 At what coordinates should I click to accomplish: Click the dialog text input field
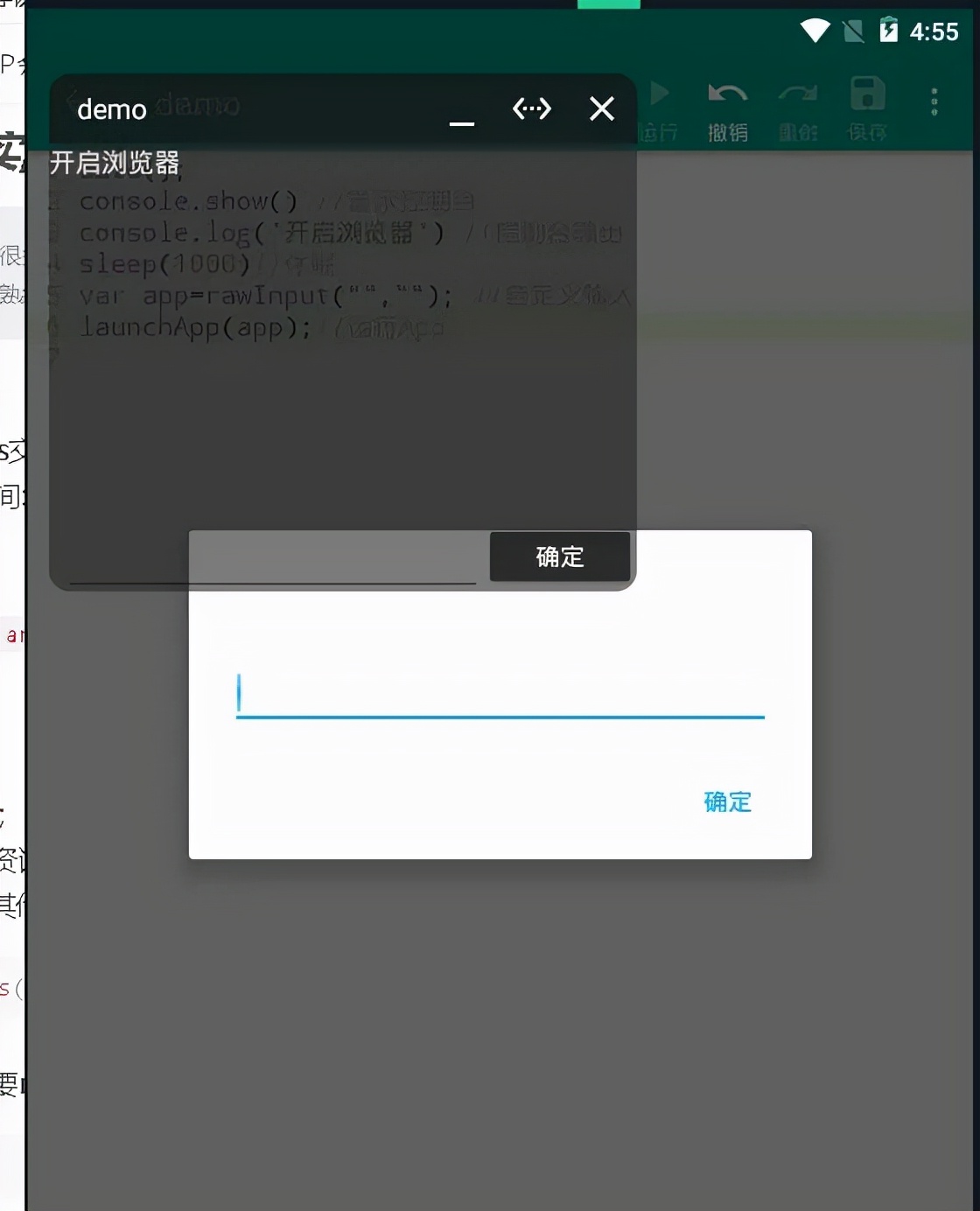pos(499,696)
